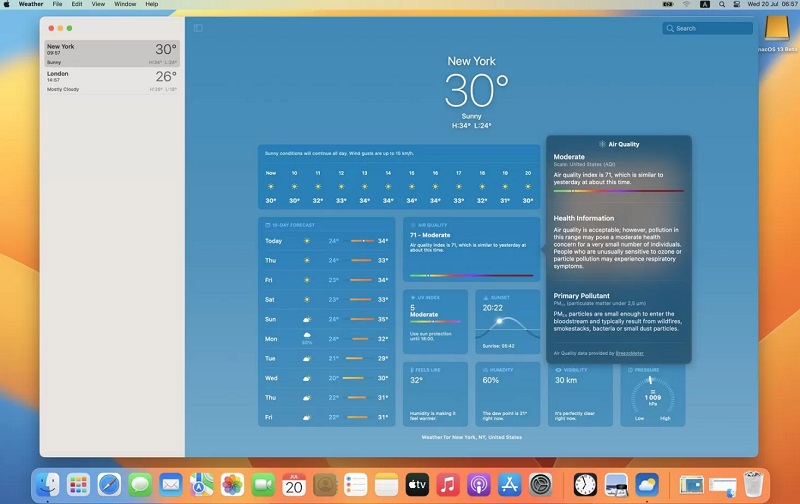Click the sun icon for the Now hour
Screen dimensions: 800x504
point(270,186)
